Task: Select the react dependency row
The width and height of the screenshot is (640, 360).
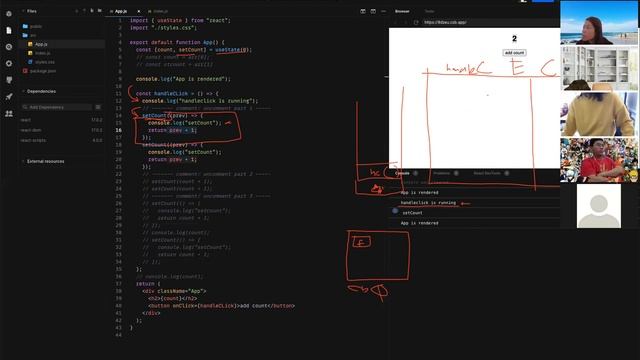Action: pyautogui.click(x=61, y=120)
